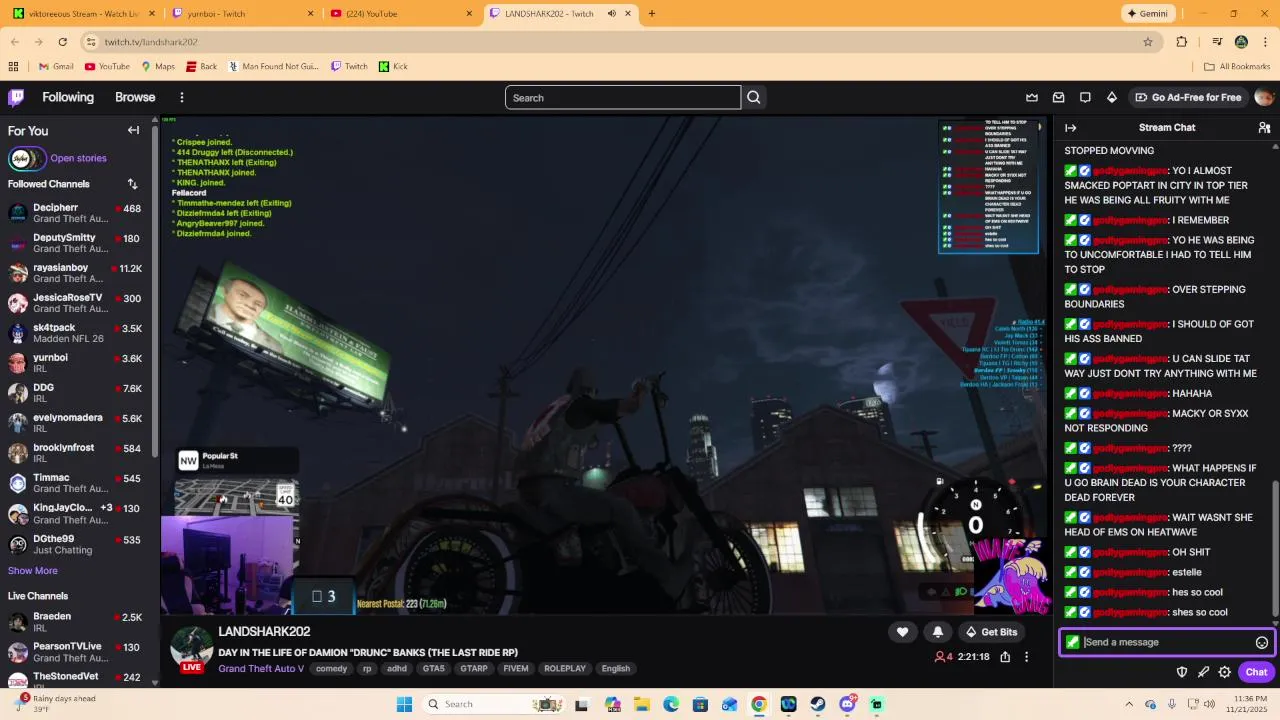Click the Chat send button
This screenshot has height=720, width=1280.
pos(1256,672)
